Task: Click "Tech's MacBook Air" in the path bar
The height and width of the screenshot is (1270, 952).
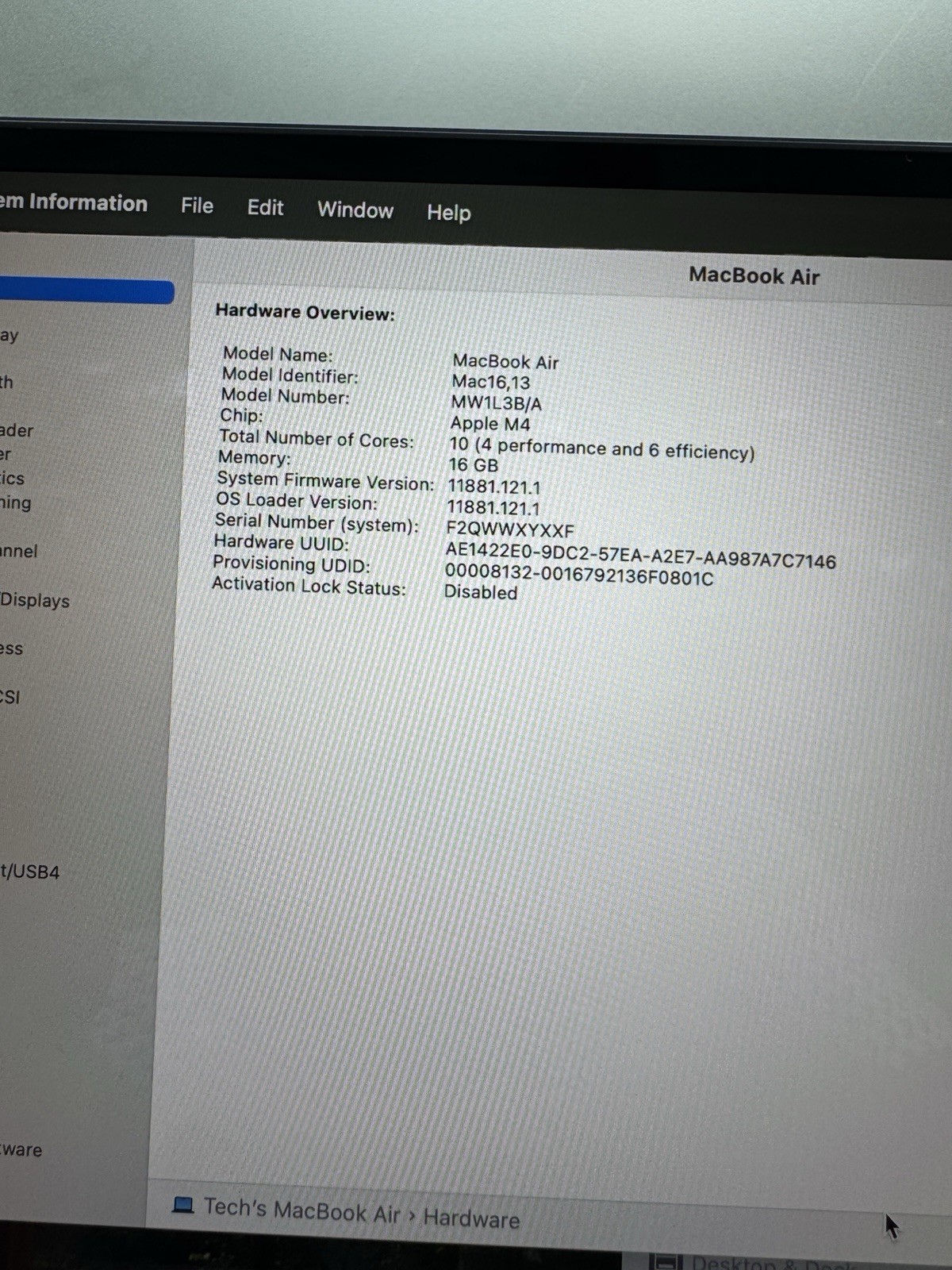Action: pos(302,1210)
